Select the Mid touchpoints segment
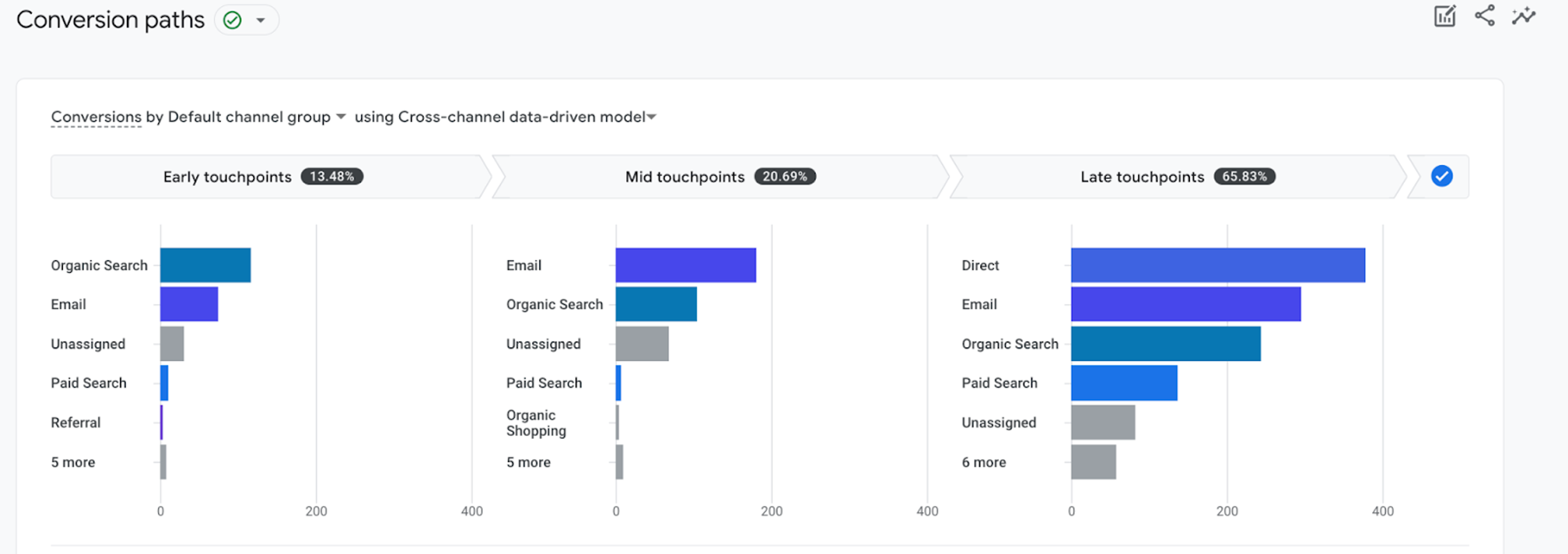This screenshot has width=1568, height=554. [720, 176]
